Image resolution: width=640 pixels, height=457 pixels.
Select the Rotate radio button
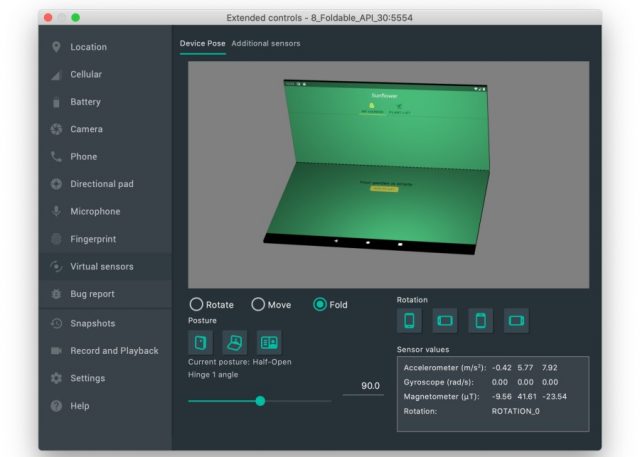click(196, 304)
